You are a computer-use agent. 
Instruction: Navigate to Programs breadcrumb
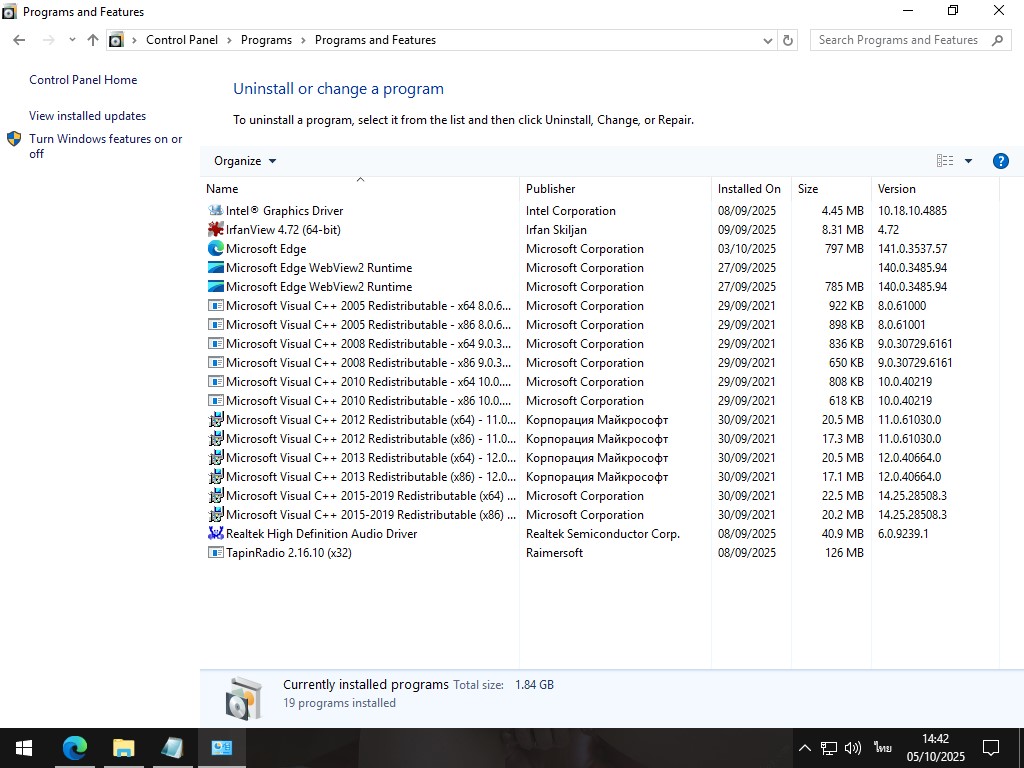(266, 40)
